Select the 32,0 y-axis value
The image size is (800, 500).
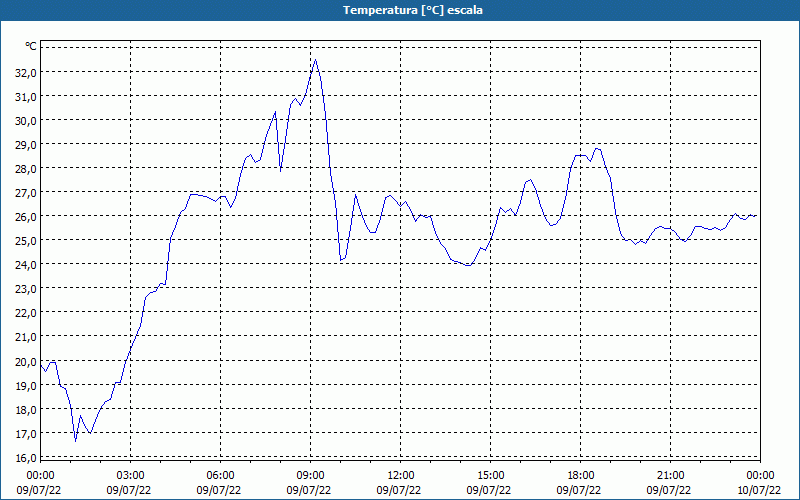pyautogui.click(x=26, y=73)
